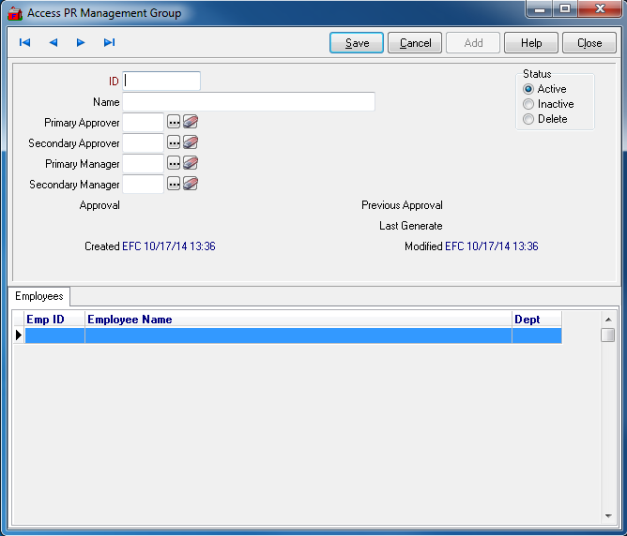Viewport: 627px width, 536px height.
Task: Click the Employee Name column header
Action: (298, 320)
